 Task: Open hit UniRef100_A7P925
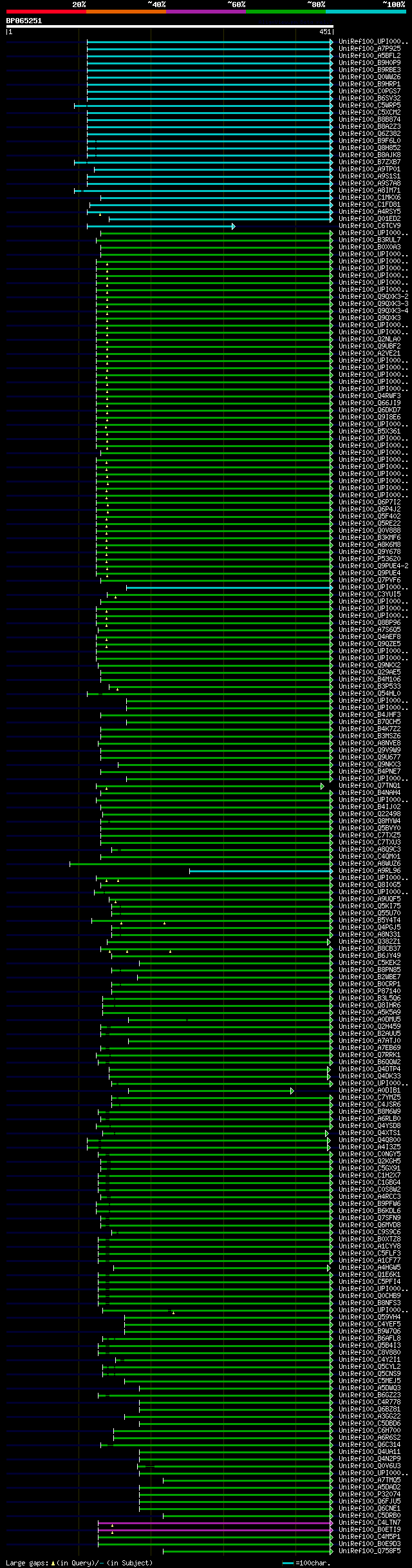370,49
